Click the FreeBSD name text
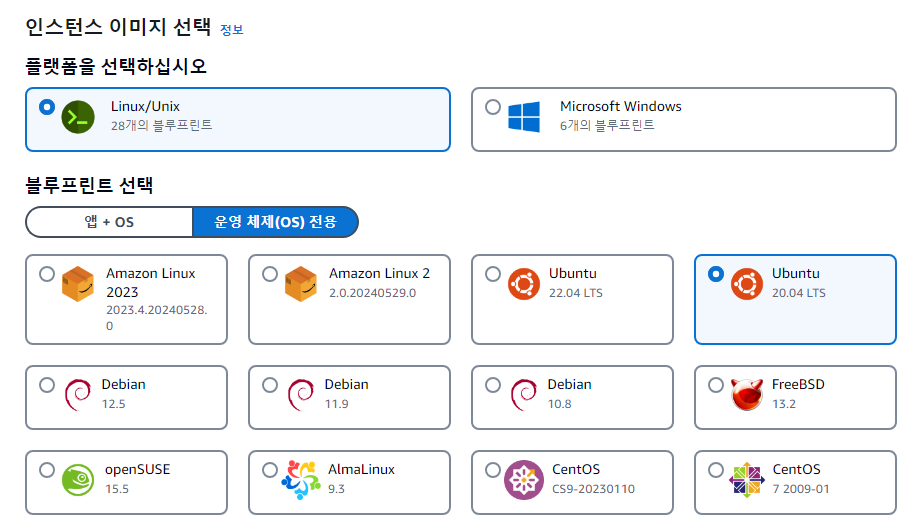 (x=798, y=385)
